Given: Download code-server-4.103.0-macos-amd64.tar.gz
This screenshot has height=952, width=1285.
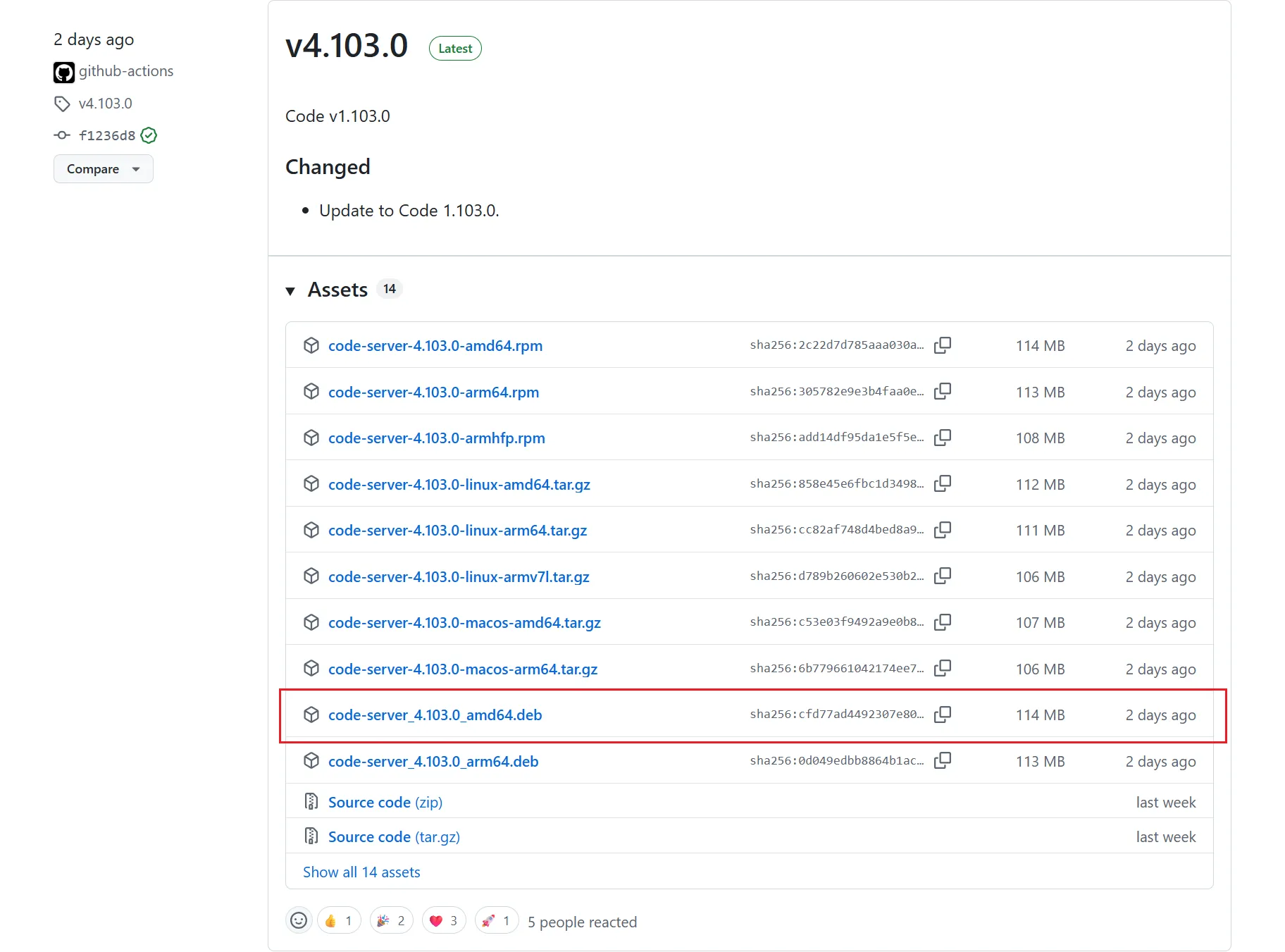Looking at the screenshot, I should click(465, 623).
